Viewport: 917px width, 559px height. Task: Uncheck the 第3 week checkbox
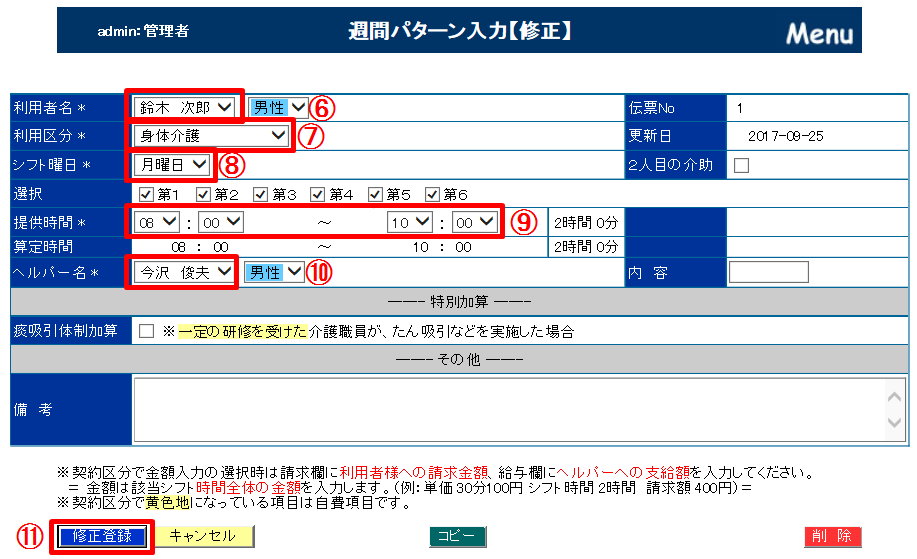[261, 194]
